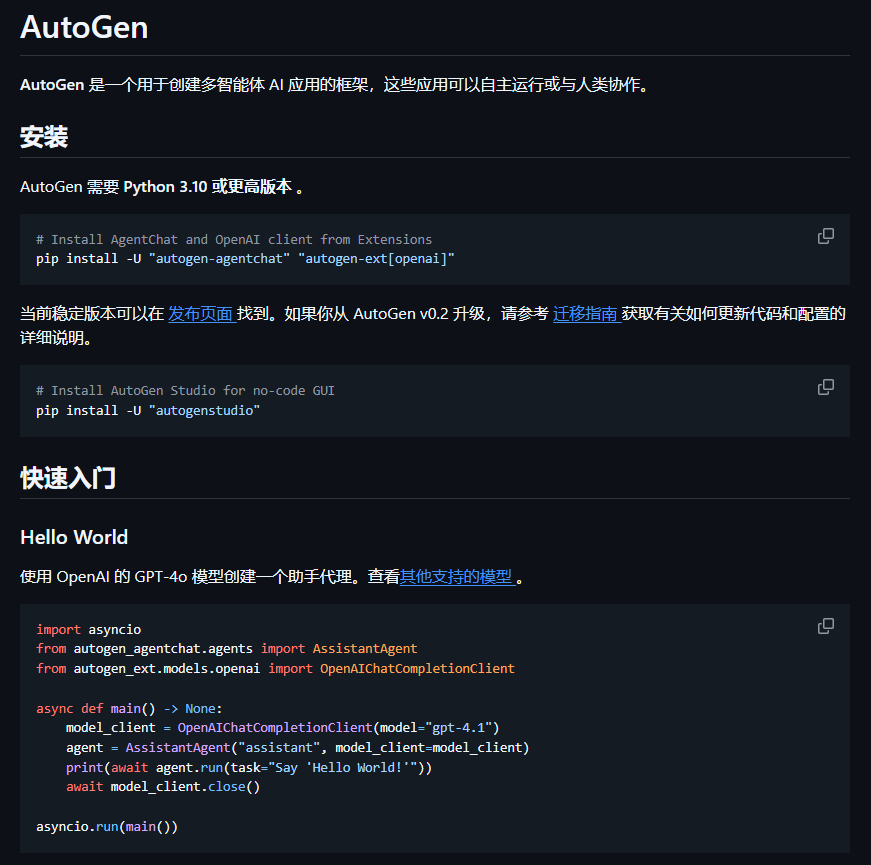The width and height of the screenshot is (871, 865).
Task: Click the AutoGen main heading
Action: [84, 27]
